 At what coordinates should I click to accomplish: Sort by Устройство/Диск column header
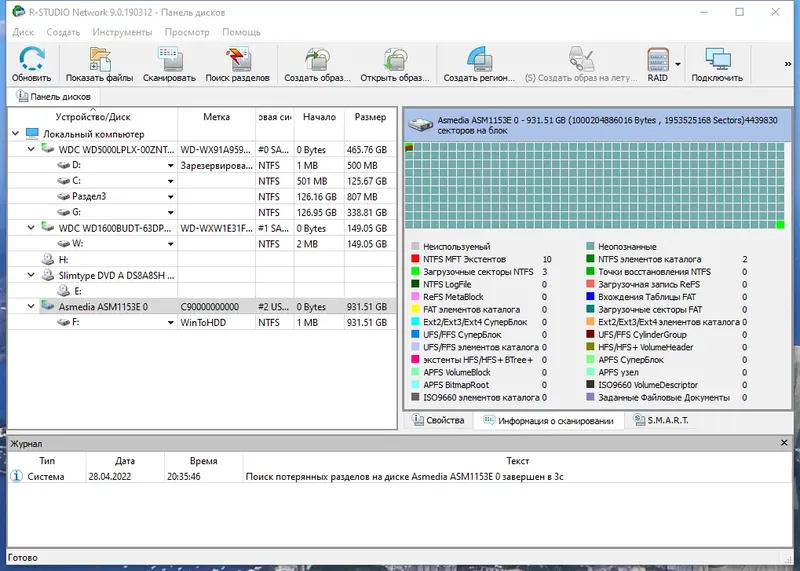pos(93,117)
